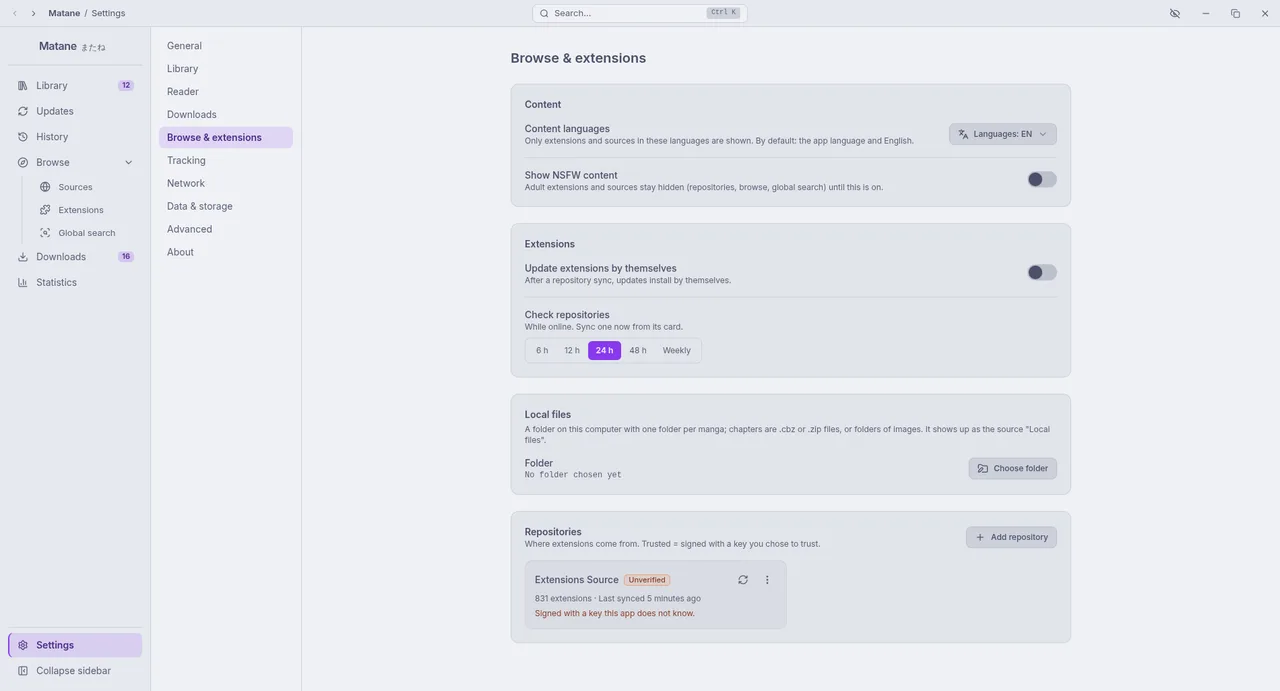Click the Choose folder folder icon
The width and height of the screenshot is (1280, 691).
983,468
